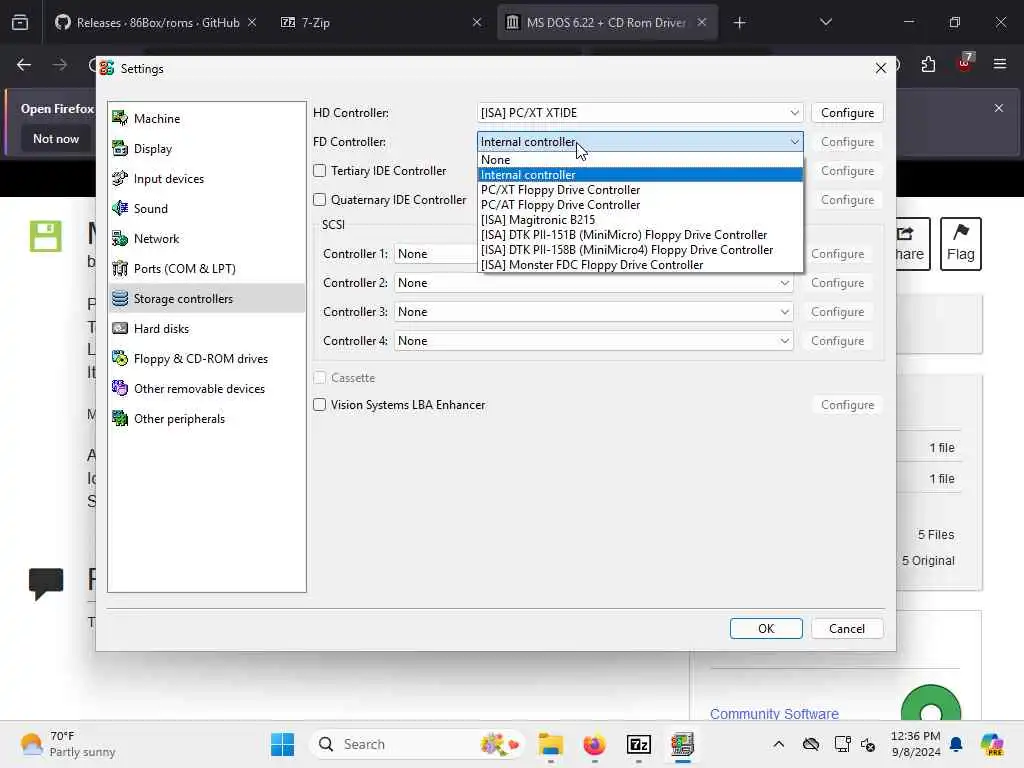Confirm settings with OK button
This screenshot has width=1024, height=768.
click(x=766, y=628)
